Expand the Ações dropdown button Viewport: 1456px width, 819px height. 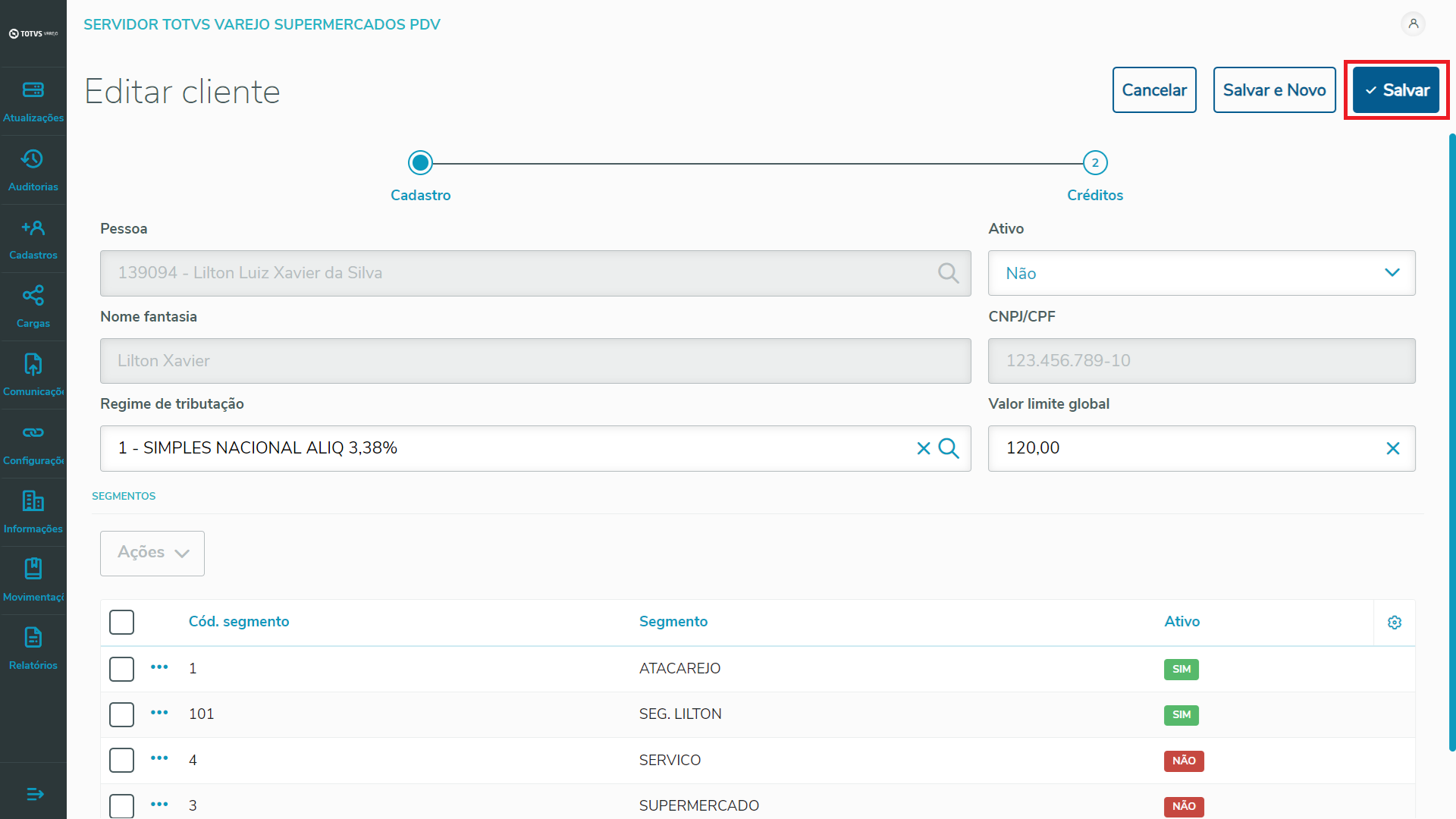click(152, 553)
